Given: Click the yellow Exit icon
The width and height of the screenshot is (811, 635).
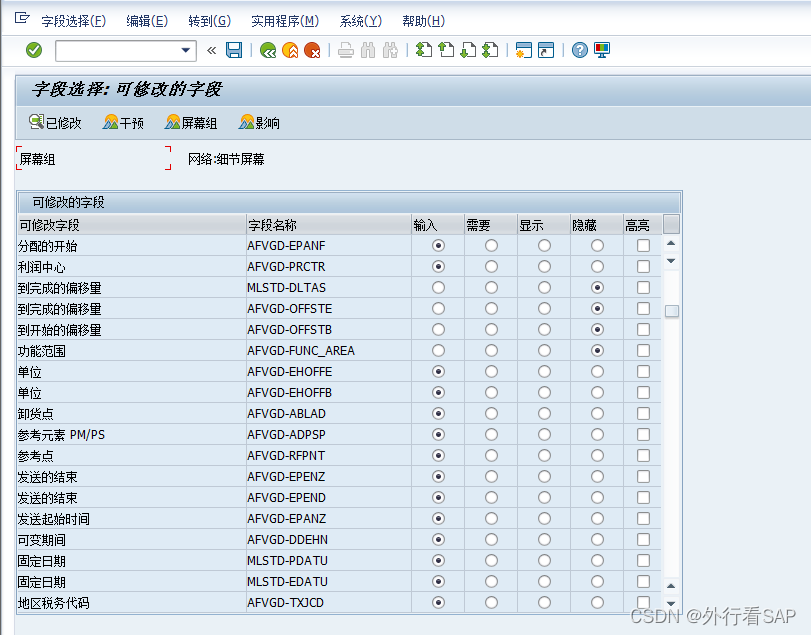Looking at the screenshot, I should 290,50.
